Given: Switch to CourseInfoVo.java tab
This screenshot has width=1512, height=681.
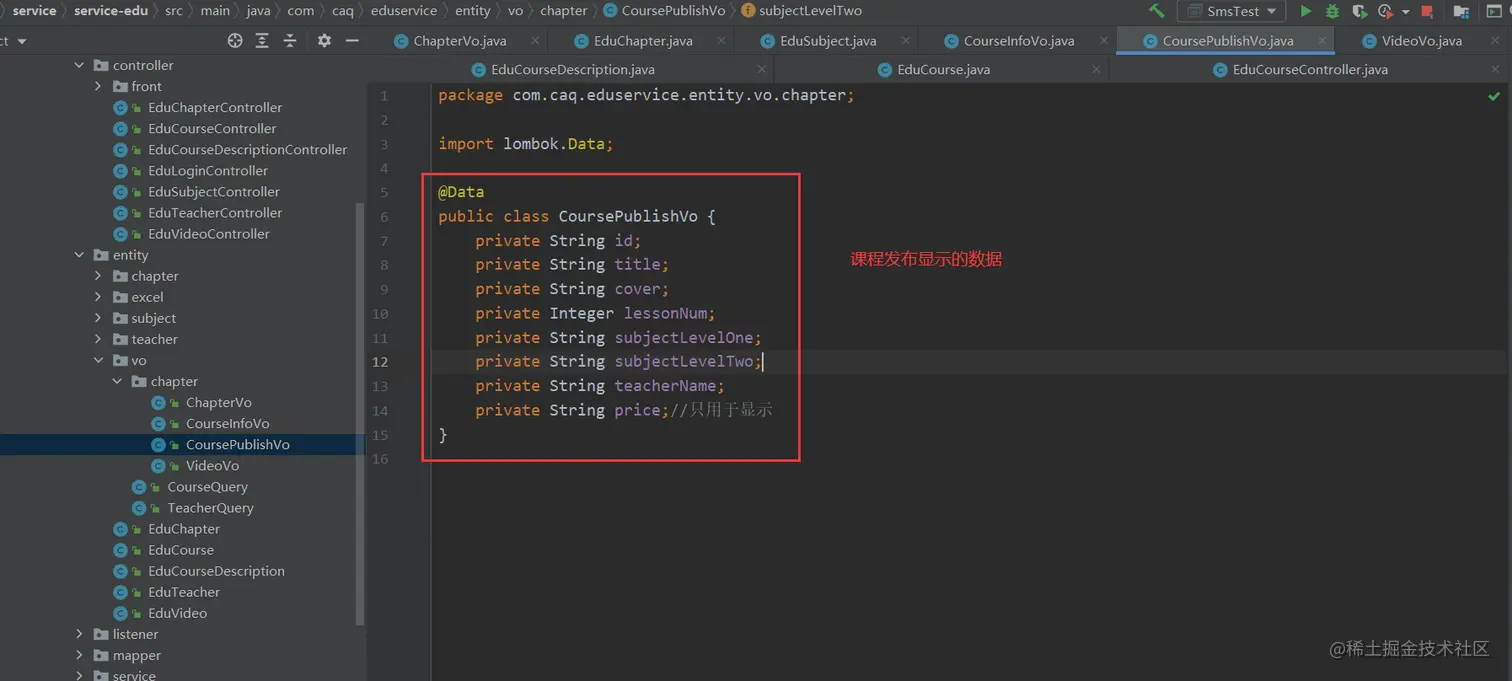Looking at the screenshot, I should click(1019, 41).
